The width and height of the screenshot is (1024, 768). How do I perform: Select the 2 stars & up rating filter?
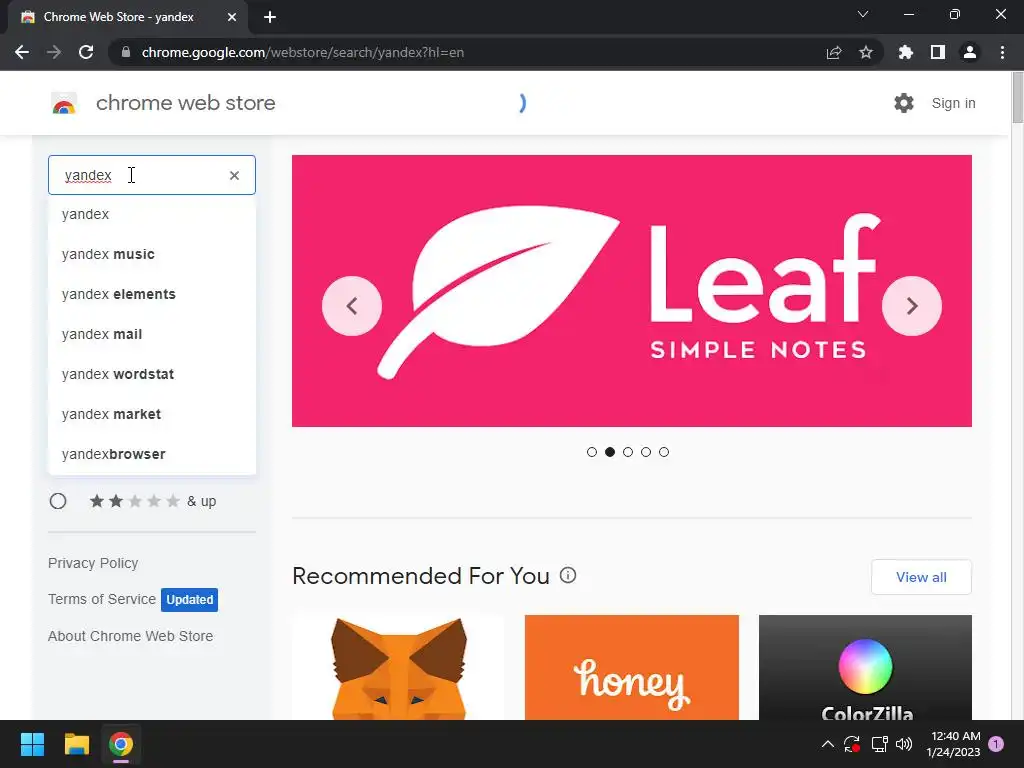pos(58,501)
